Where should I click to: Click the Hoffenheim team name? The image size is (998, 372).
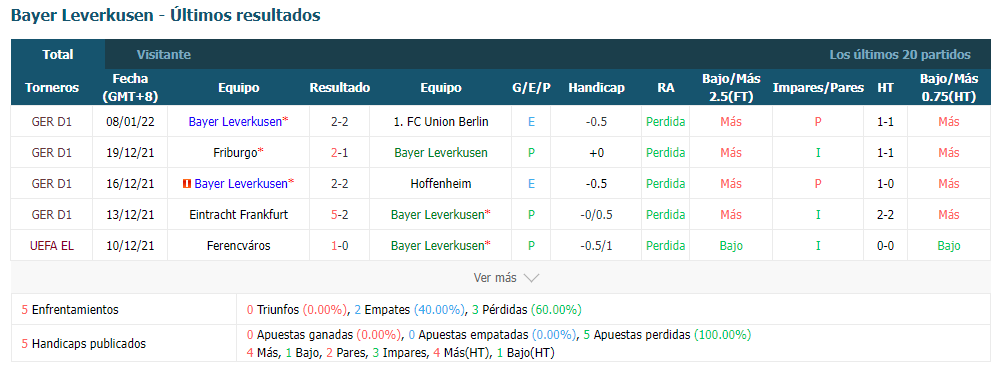pyautogui.click(x=441, y=184)
